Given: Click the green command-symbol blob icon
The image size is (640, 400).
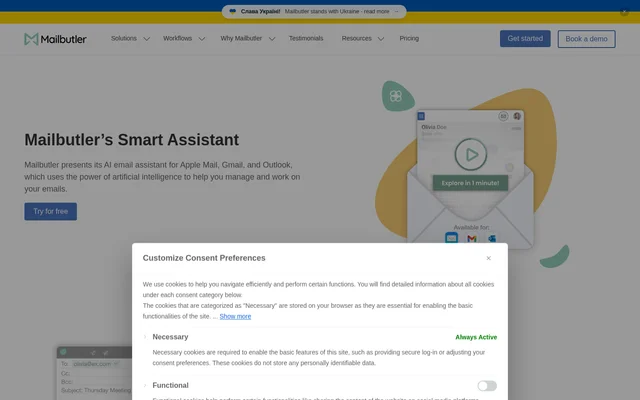Looking at the screenshot, I should pyautogui.click(x=396, y=96).
